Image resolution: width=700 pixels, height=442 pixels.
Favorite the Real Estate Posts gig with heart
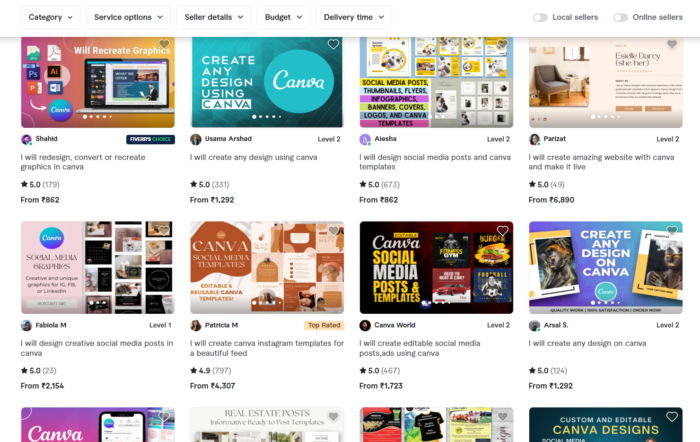[x=333, y=417]
